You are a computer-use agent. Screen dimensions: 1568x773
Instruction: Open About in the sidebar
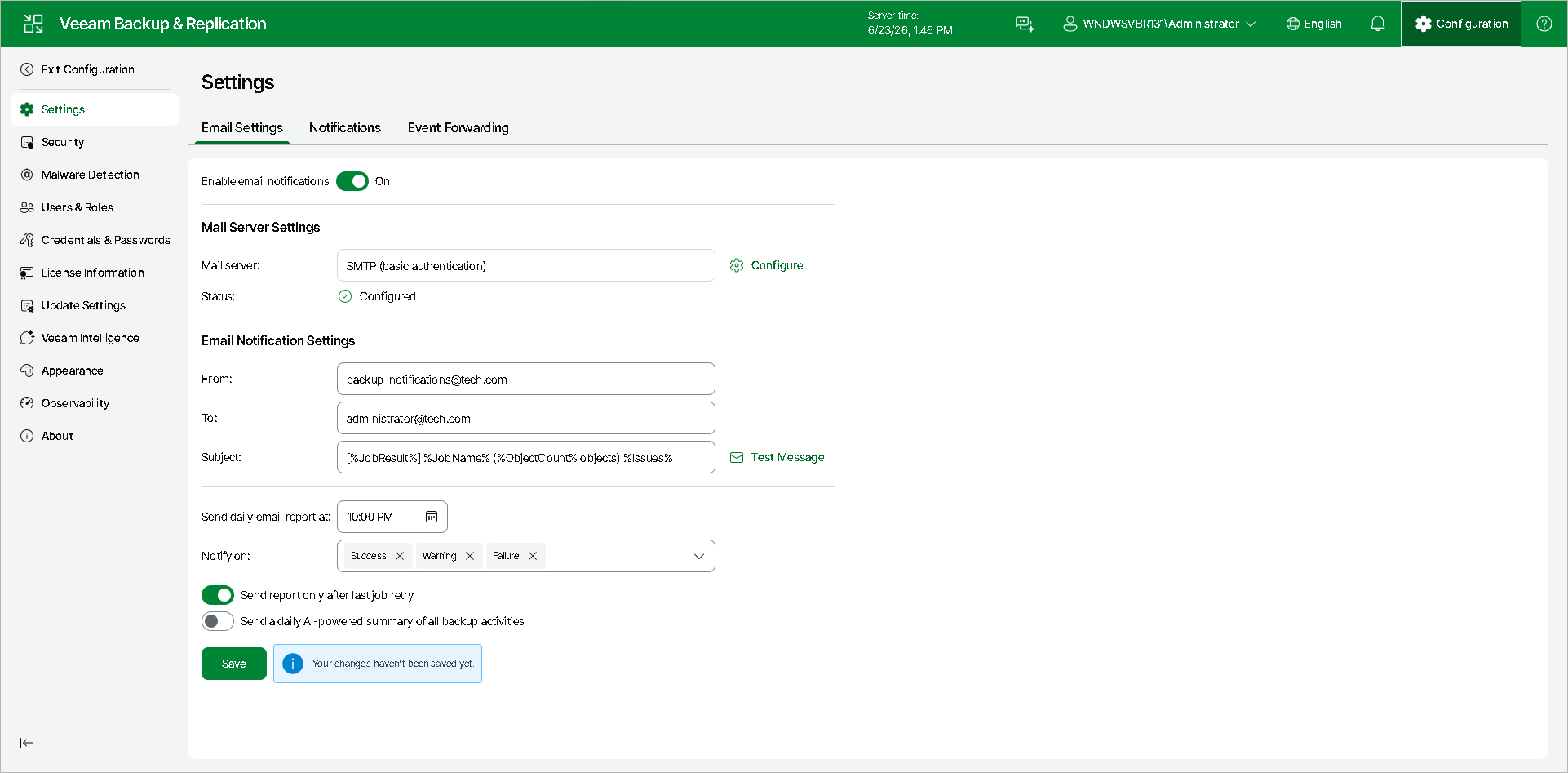tap(95, 436)
